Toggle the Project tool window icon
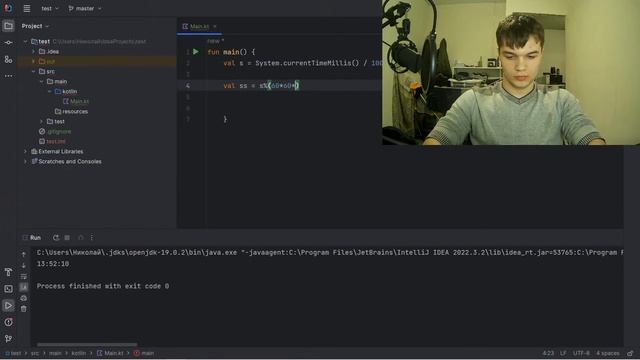The image size is (640, 360). tap(8, 26)
